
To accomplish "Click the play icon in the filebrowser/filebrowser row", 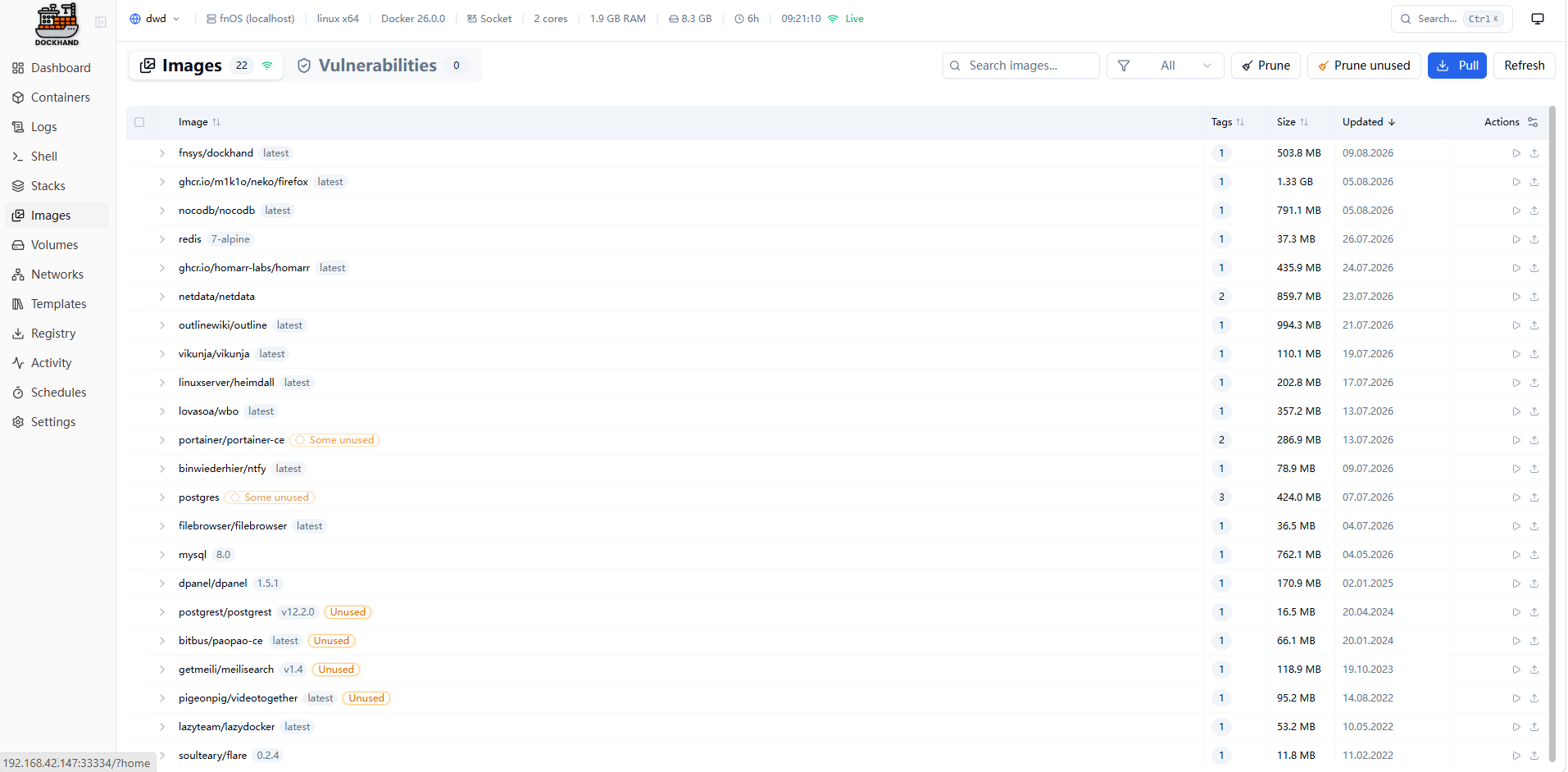I will [x=1516, y=526].
